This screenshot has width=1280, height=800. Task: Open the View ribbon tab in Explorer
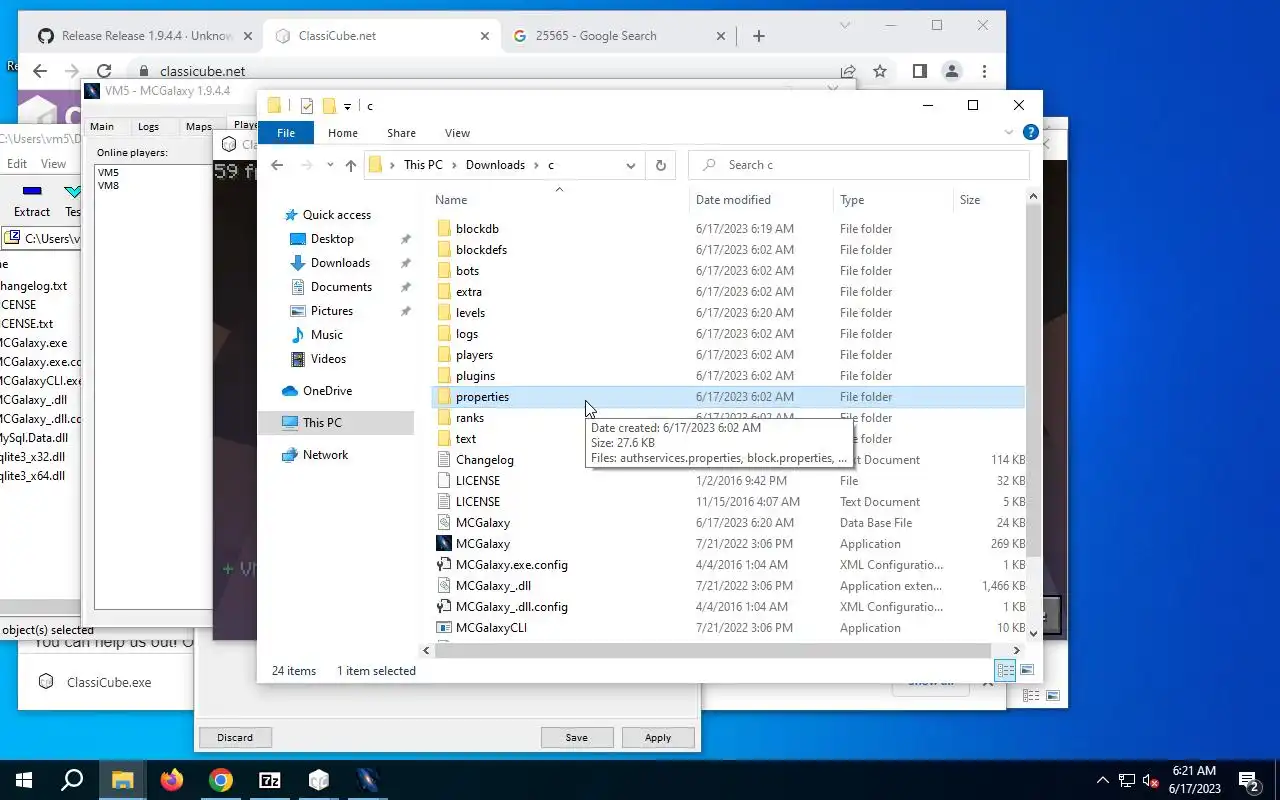click(457, 133)
